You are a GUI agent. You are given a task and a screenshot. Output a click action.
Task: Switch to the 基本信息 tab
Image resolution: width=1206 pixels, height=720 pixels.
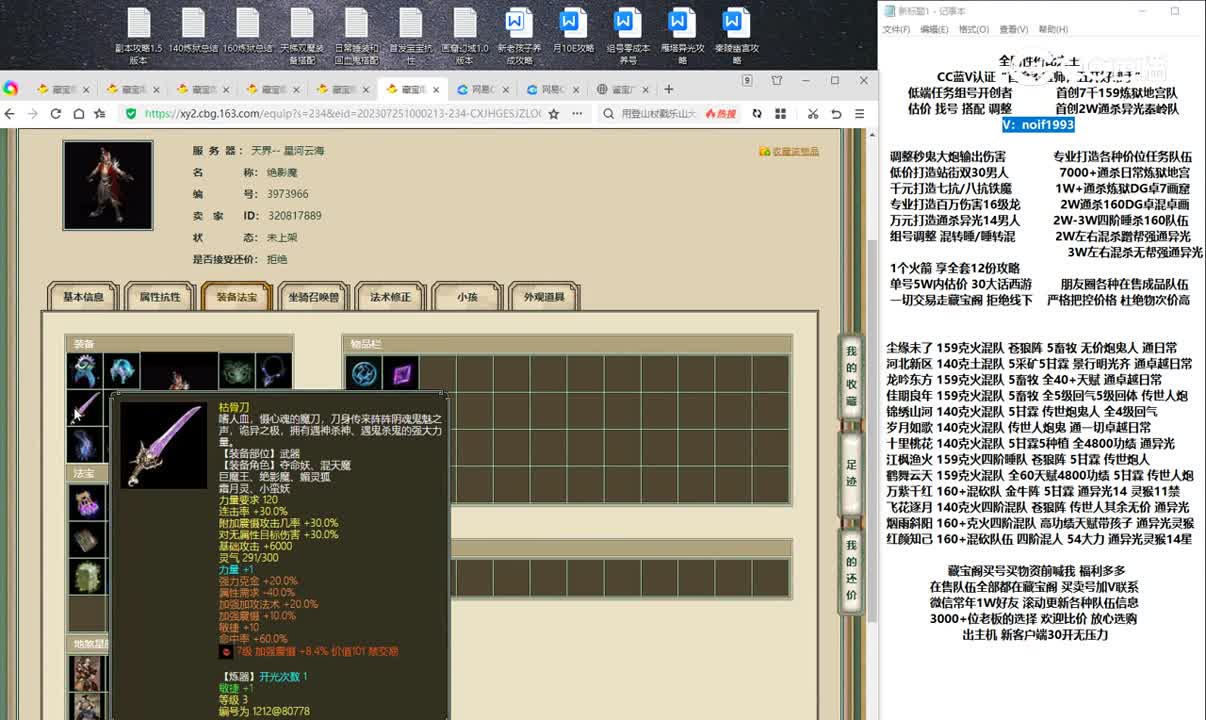(83, 297)
